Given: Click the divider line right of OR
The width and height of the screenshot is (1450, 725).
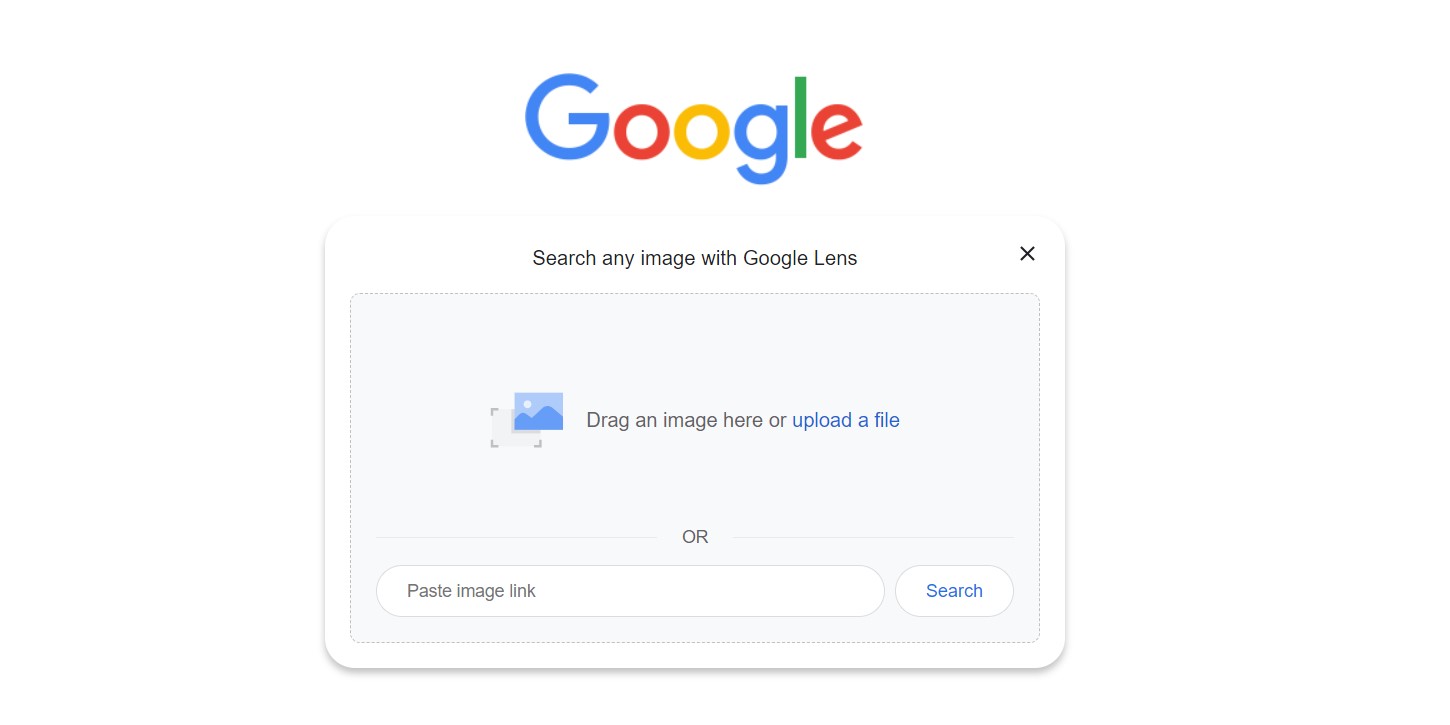Looking at the screenshot, I should [x=872, y=537].
